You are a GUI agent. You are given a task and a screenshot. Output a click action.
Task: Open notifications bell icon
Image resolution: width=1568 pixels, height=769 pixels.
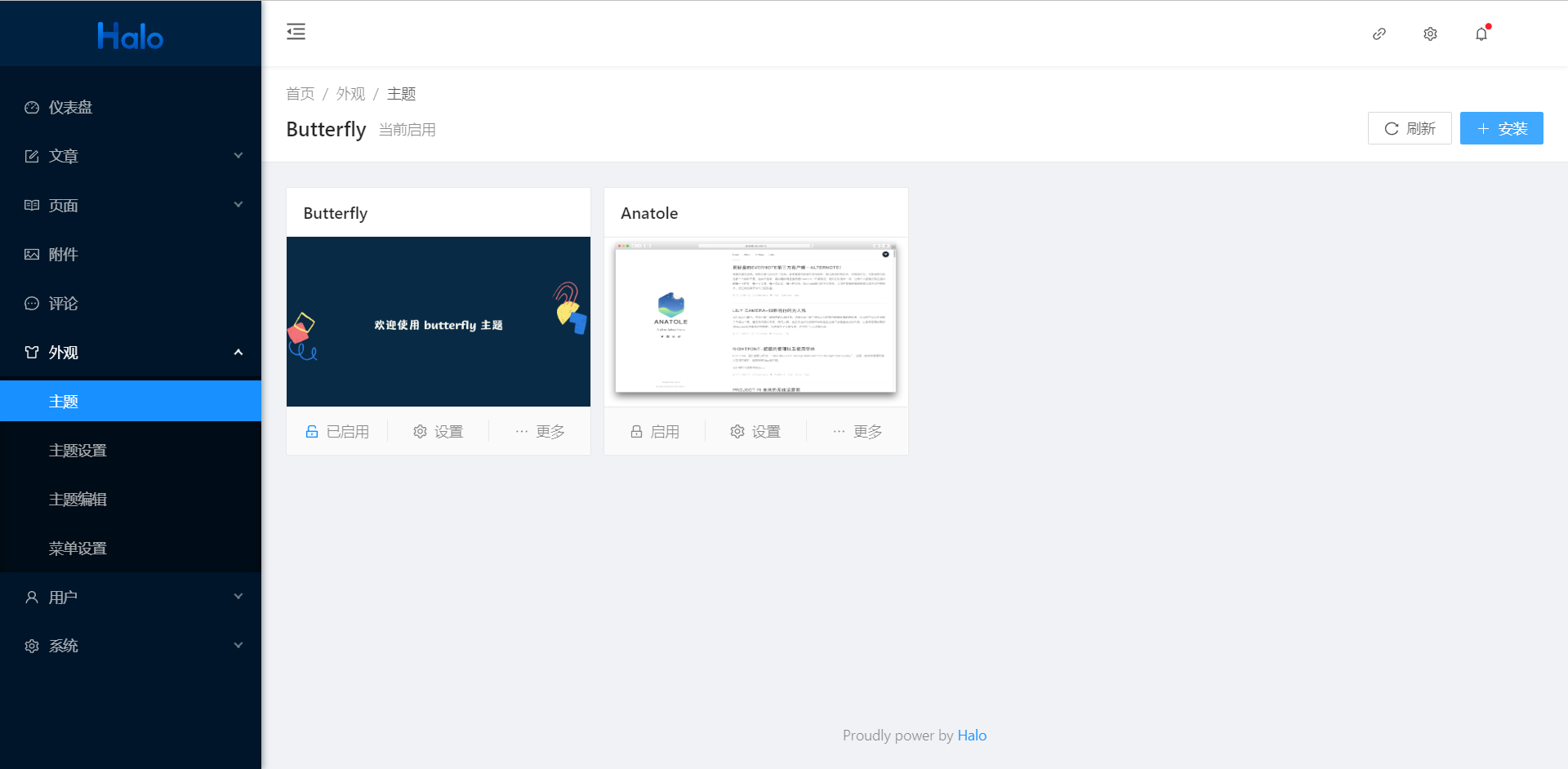click(1481, 33)
